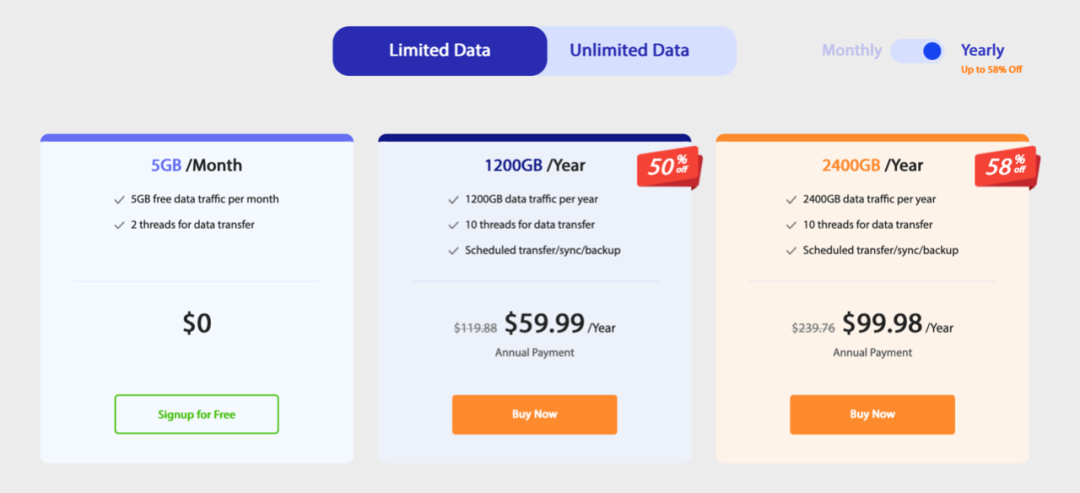Viewport: 1080px width, 493px height.
Task: Select the Monthly billing label
Action: pyautogui.click(x=851, y=50)
